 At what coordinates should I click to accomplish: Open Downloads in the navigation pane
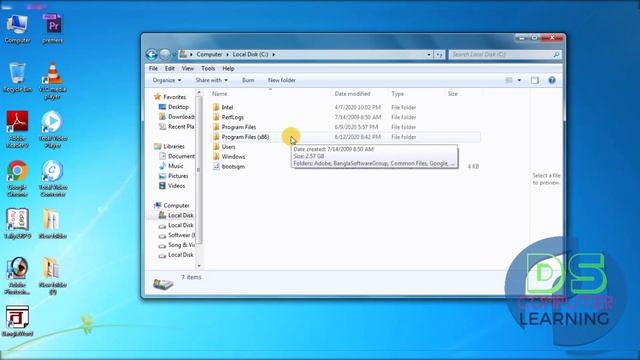[x=177, y=117]
